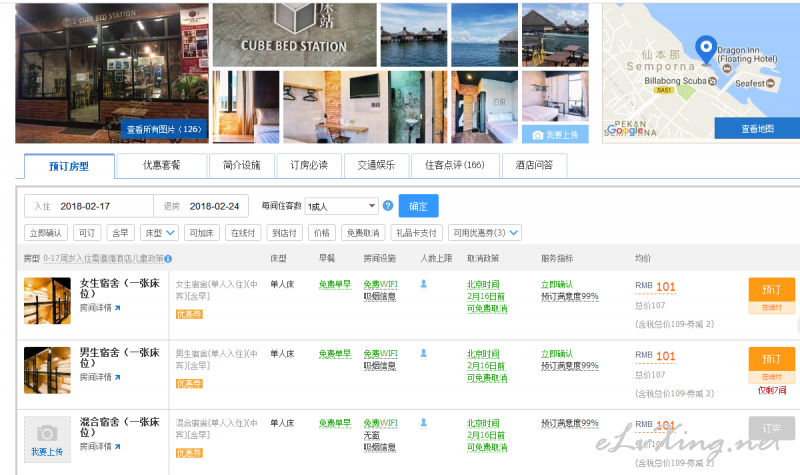Click the 仅剩7间 notice in 男生宿舍 row
The width and height of the screenshot is (800, 475).
tap(772, 390)
